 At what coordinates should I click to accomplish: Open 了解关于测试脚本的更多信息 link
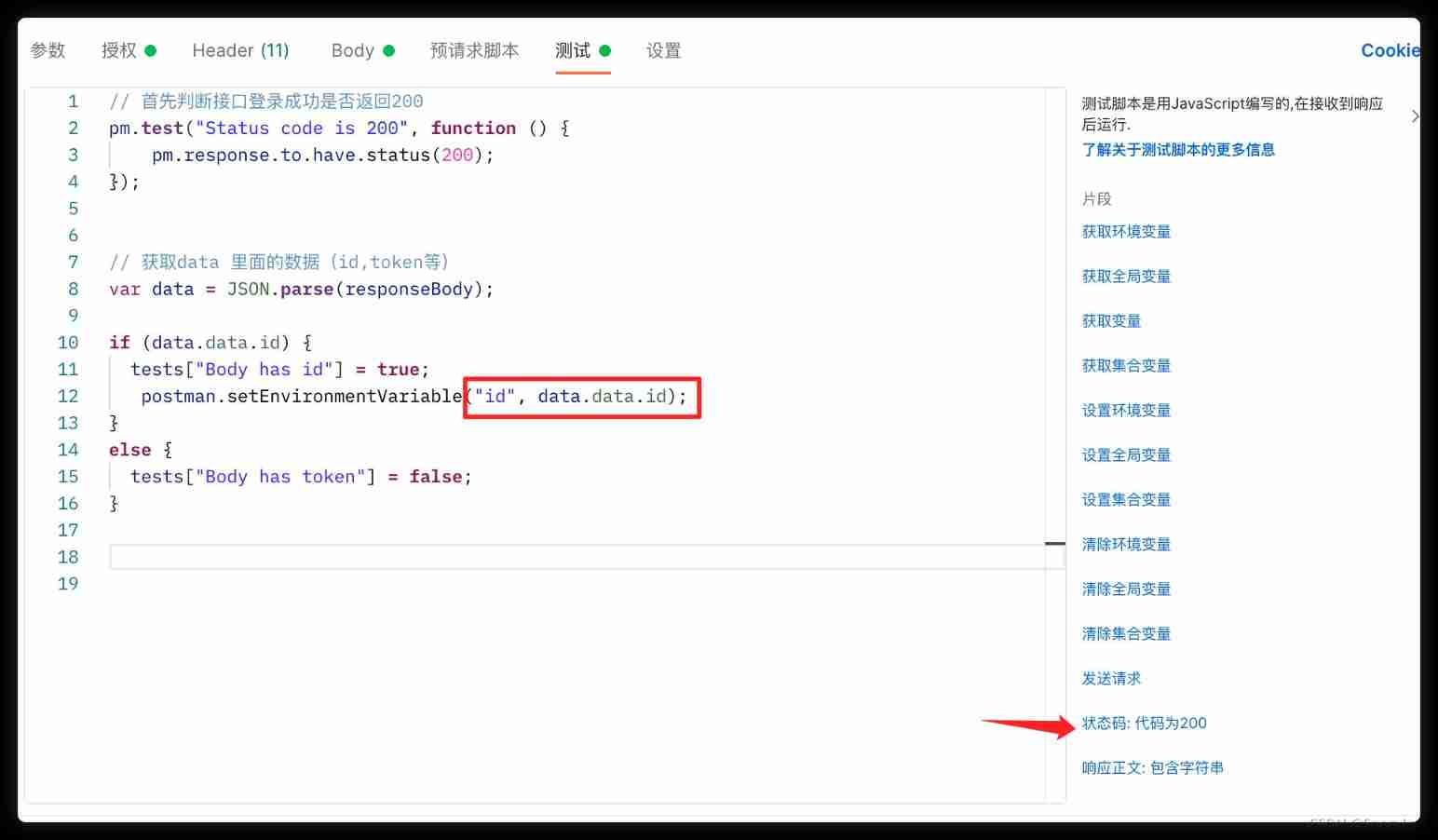[x=1178, y=149]
